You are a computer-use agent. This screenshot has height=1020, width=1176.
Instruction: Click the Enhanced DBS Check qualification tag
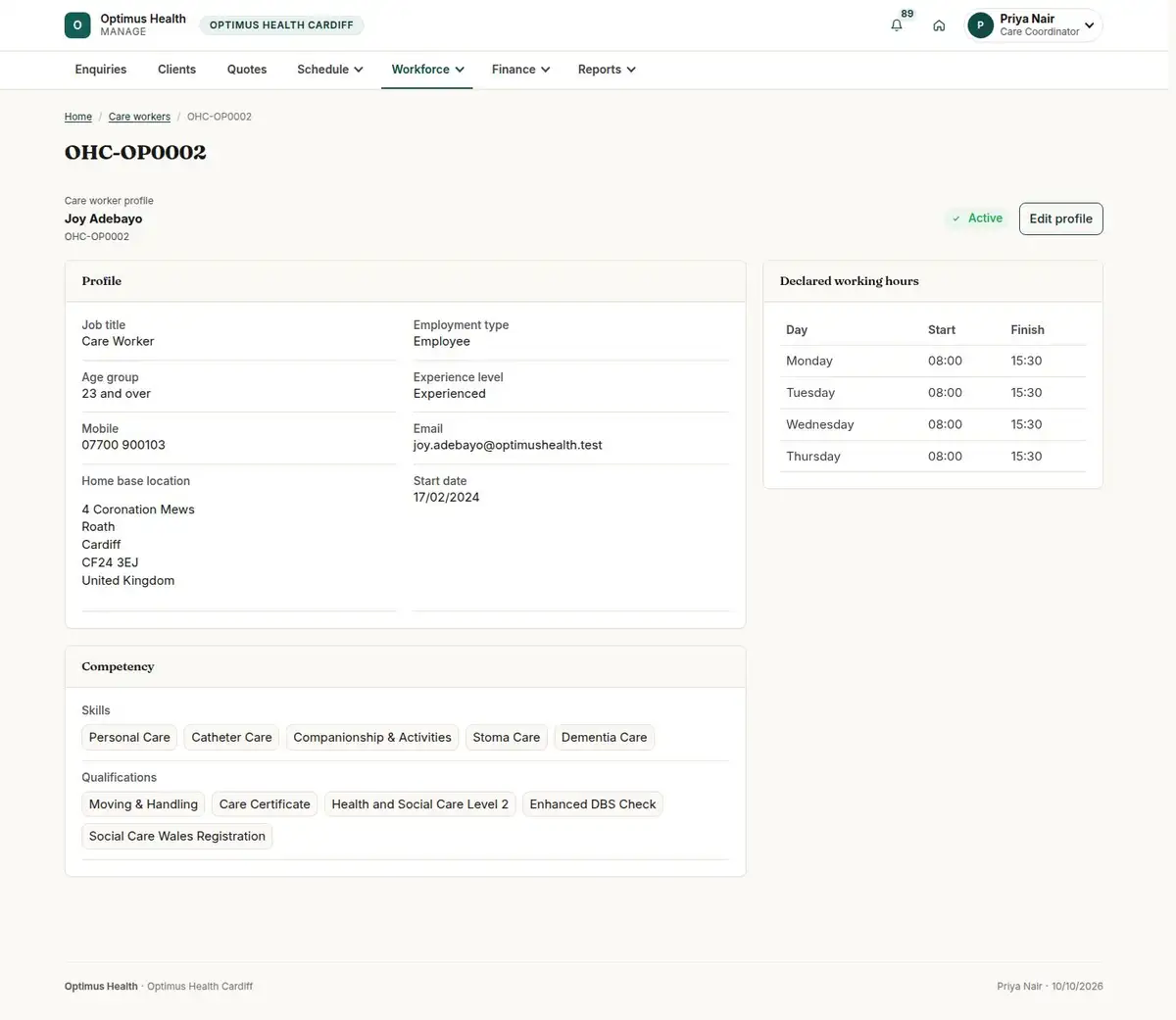(593, 804)
